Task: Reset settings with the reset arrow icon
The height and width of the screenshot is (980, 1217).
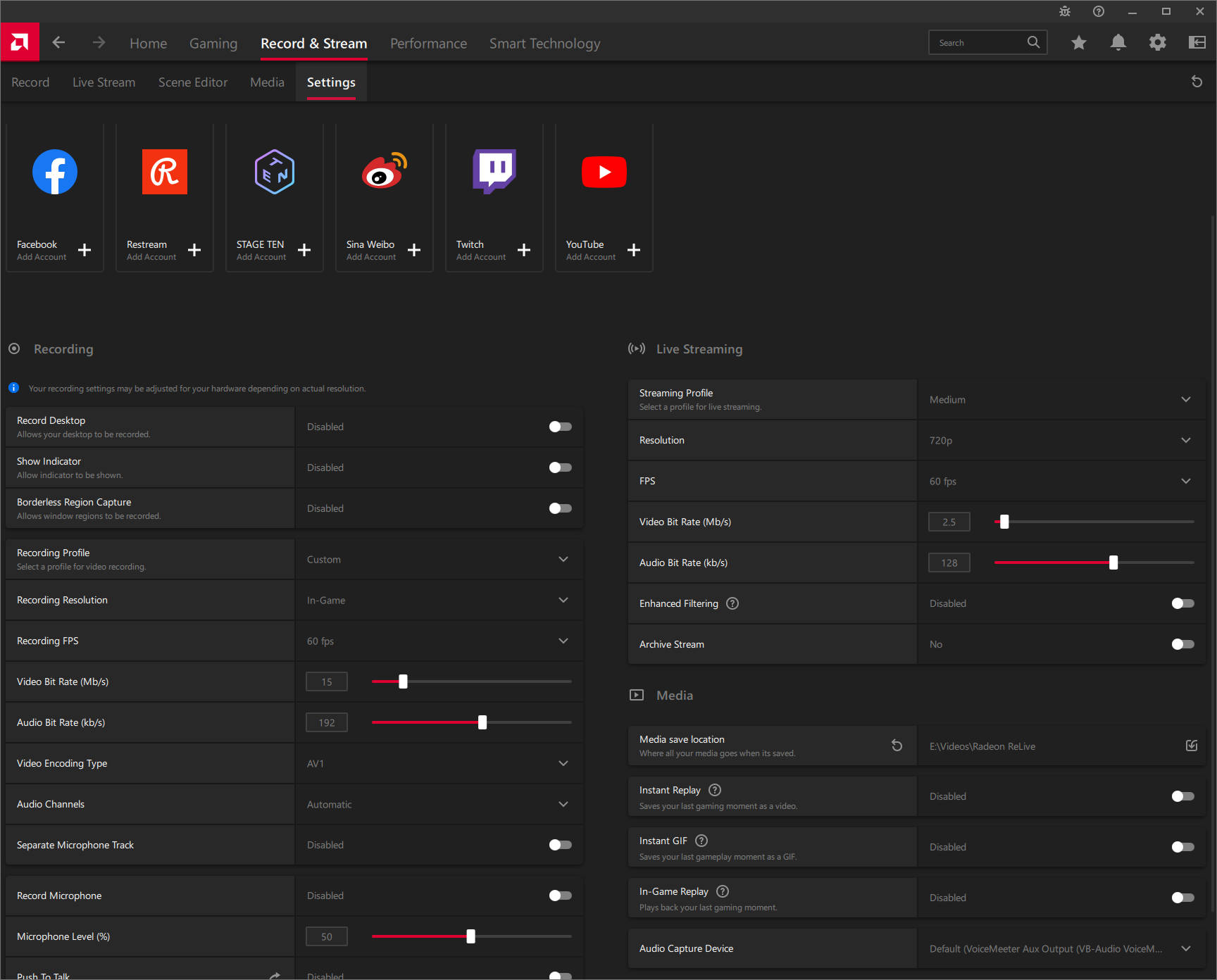Action: (1197, 82)
